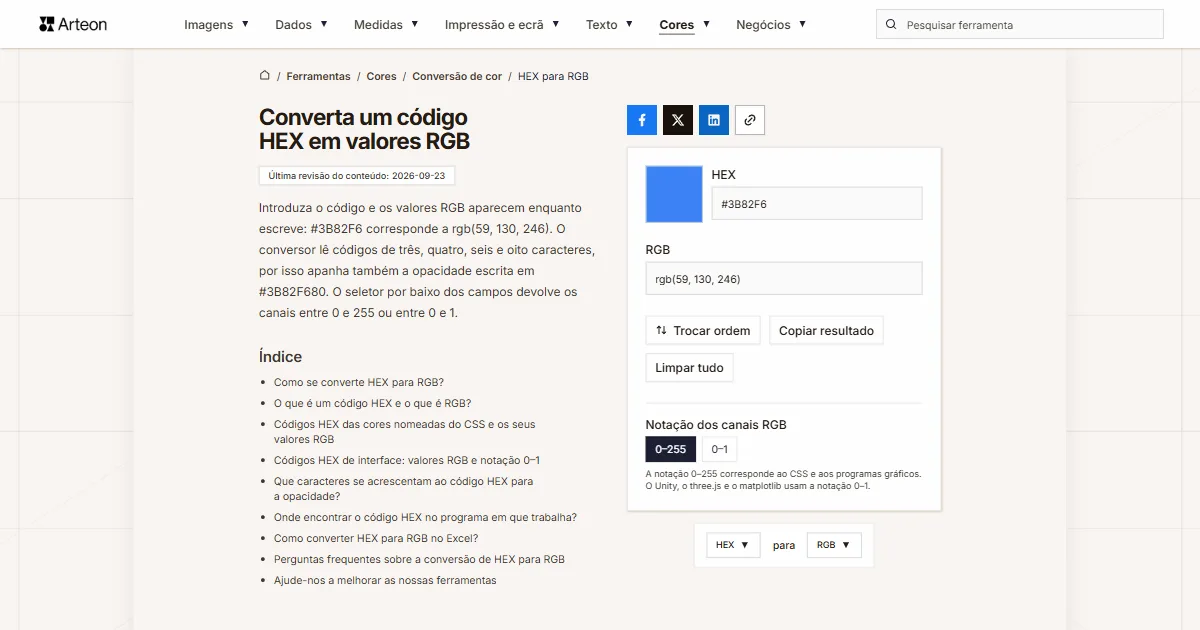Screen dimensions: 1200x630
Task: Click the Arteon logo
Action: [x=73, y=24]
